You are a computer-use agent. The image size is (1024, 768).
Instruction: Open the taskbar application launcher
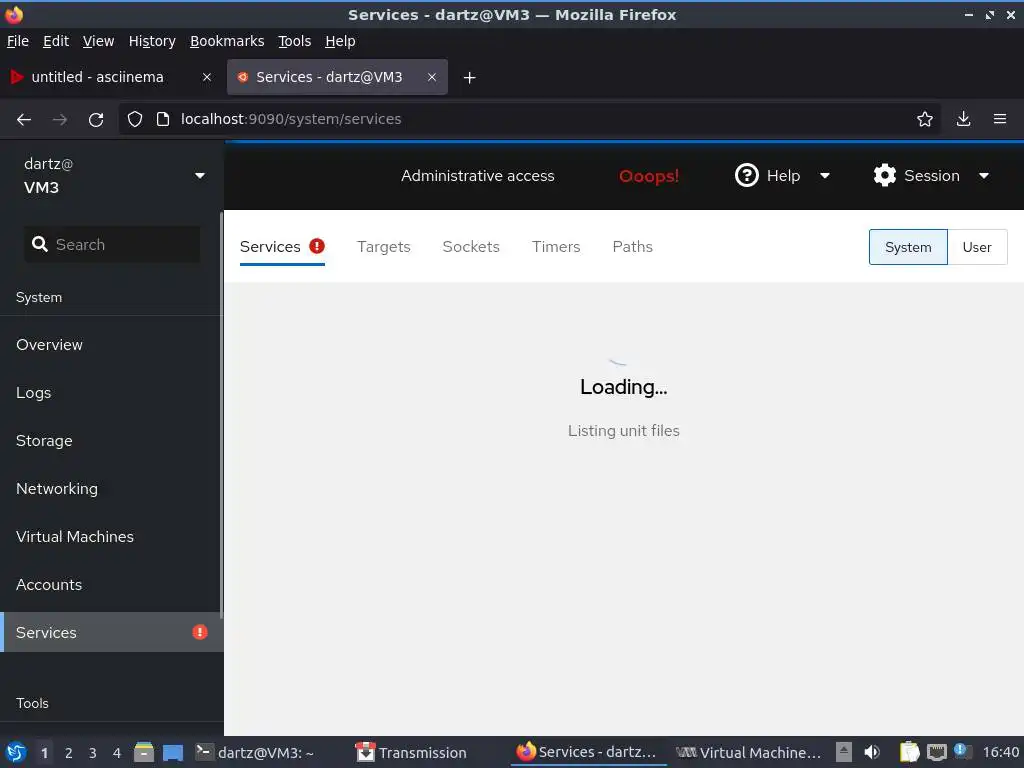pyautogui.click(x=15, y=752)
